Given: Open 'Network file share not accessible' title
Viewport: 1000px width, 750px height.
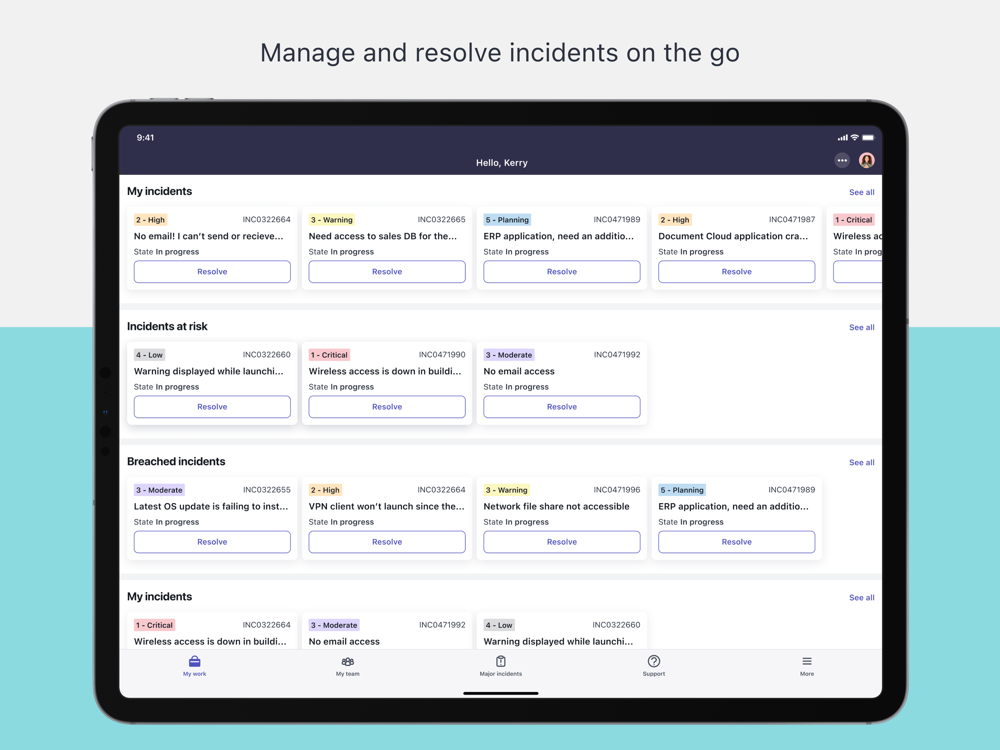Looking at the screenshot, I should point(556,506).
